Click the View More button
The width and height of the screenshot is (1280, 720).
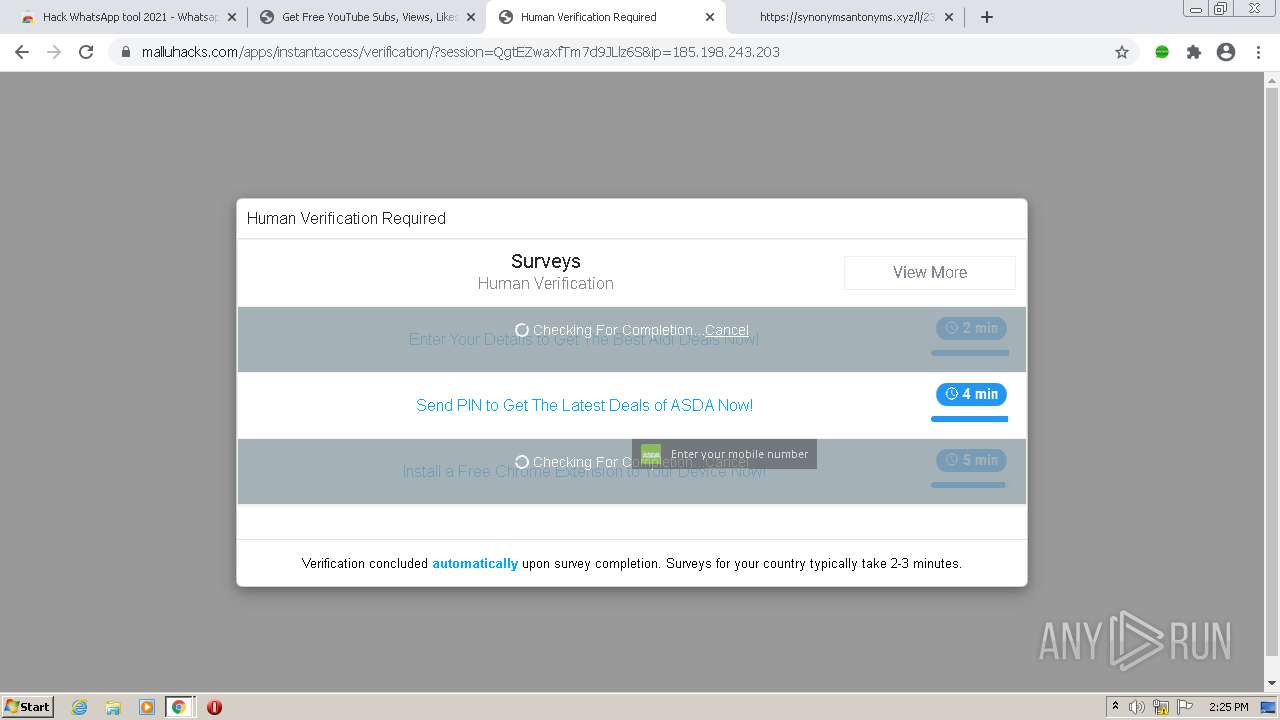[930, 272]
